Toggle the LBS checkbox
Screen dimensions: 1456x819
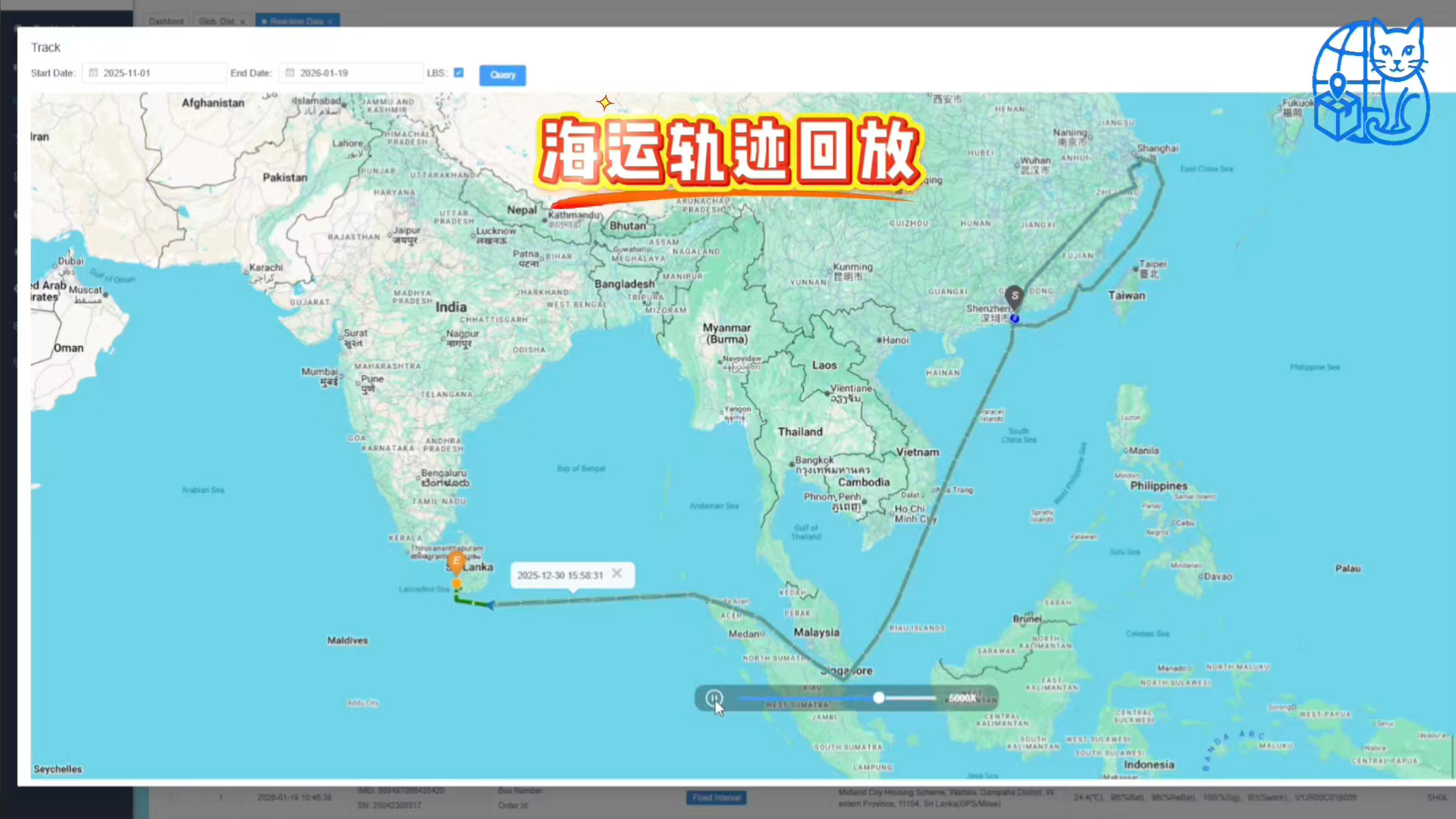tap(459, 73)
